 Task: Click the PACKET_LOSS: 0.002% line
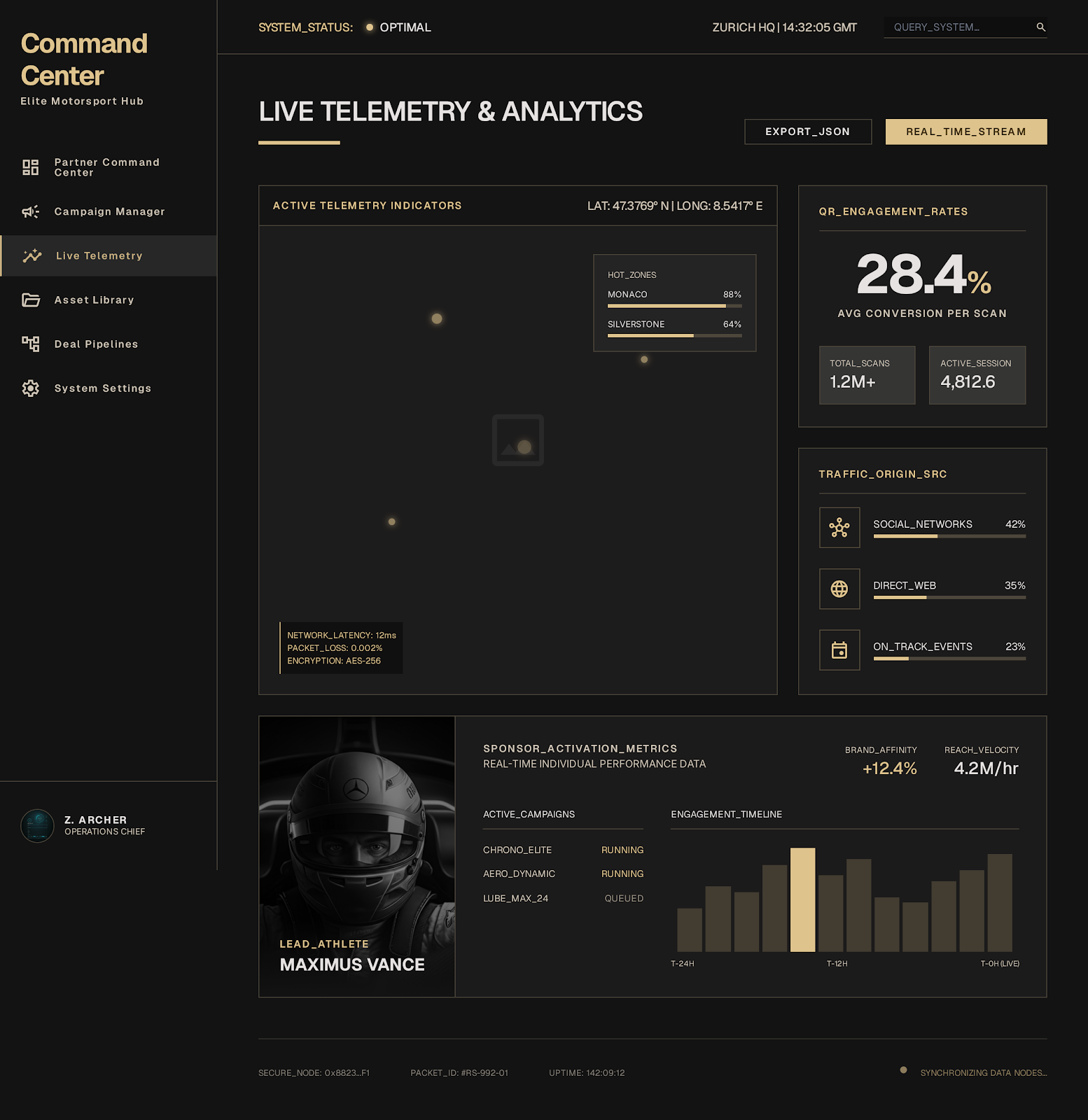click(x=335, y=648)
